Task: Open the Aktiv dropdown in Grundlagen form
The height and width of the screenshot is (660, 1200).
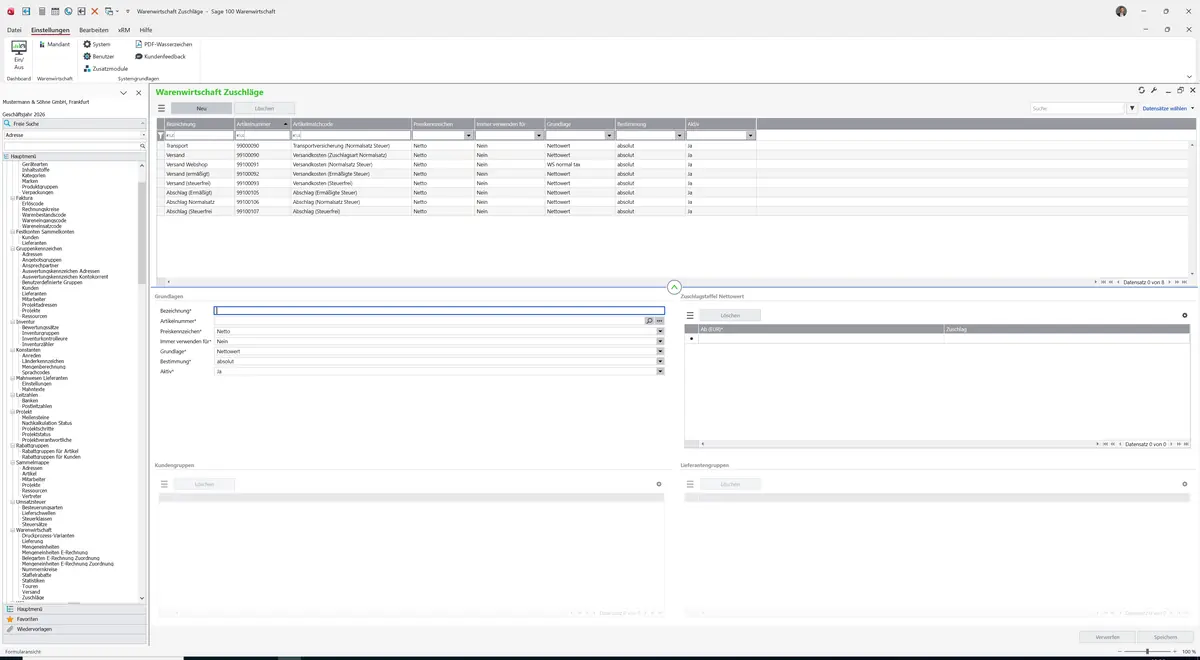Action: point(660,371)
